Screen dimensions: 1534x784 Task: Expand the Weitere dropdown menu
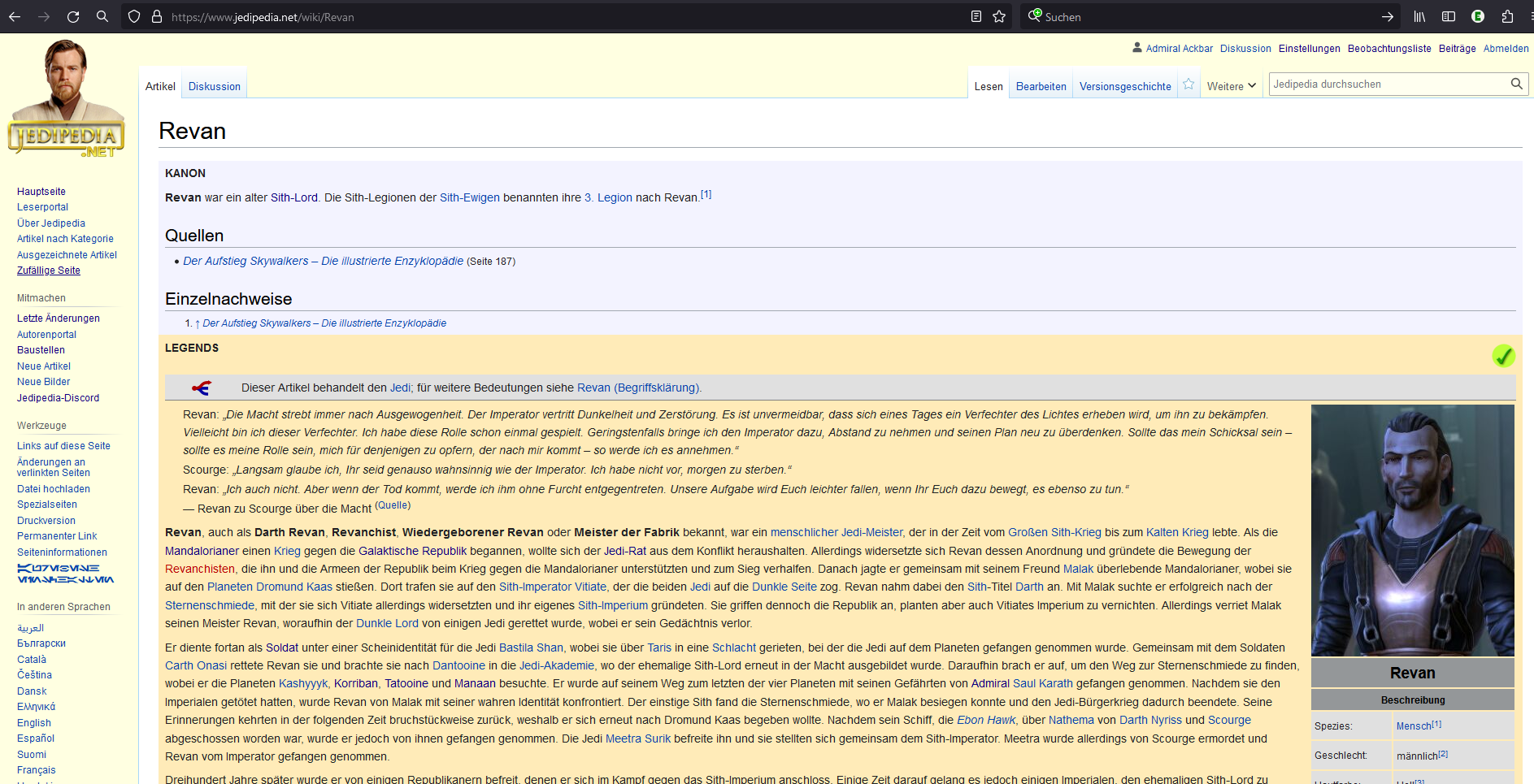tap(1232, 86)
